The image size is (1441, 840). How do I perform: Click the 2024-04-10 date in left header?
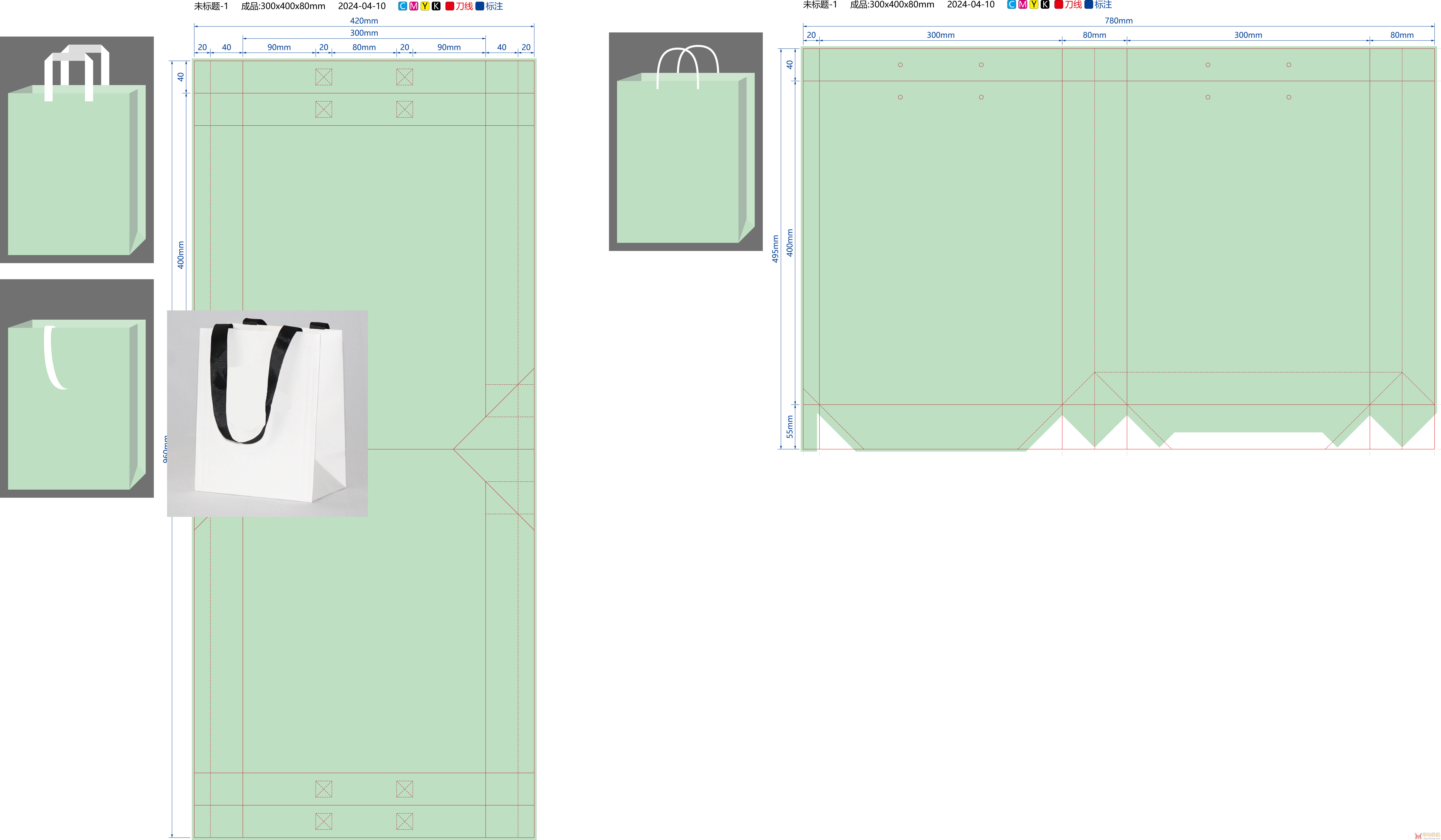[362, 6]
